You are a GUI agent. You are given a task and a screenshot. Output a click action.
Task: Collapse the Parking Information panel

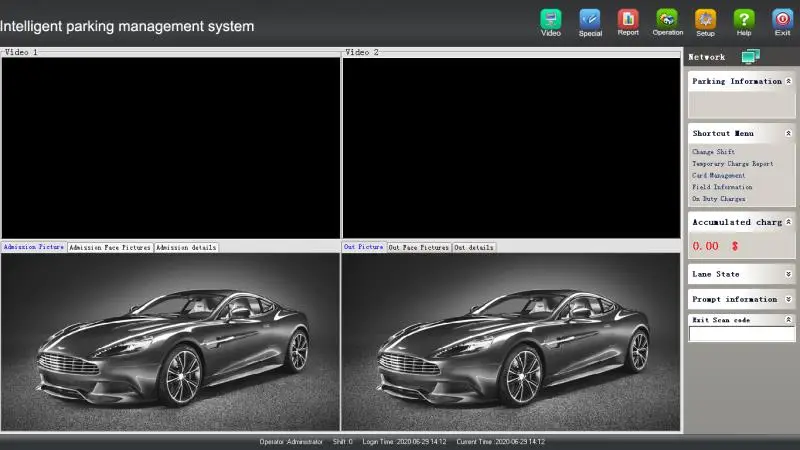pyautogui.click(x=788, y=81)
